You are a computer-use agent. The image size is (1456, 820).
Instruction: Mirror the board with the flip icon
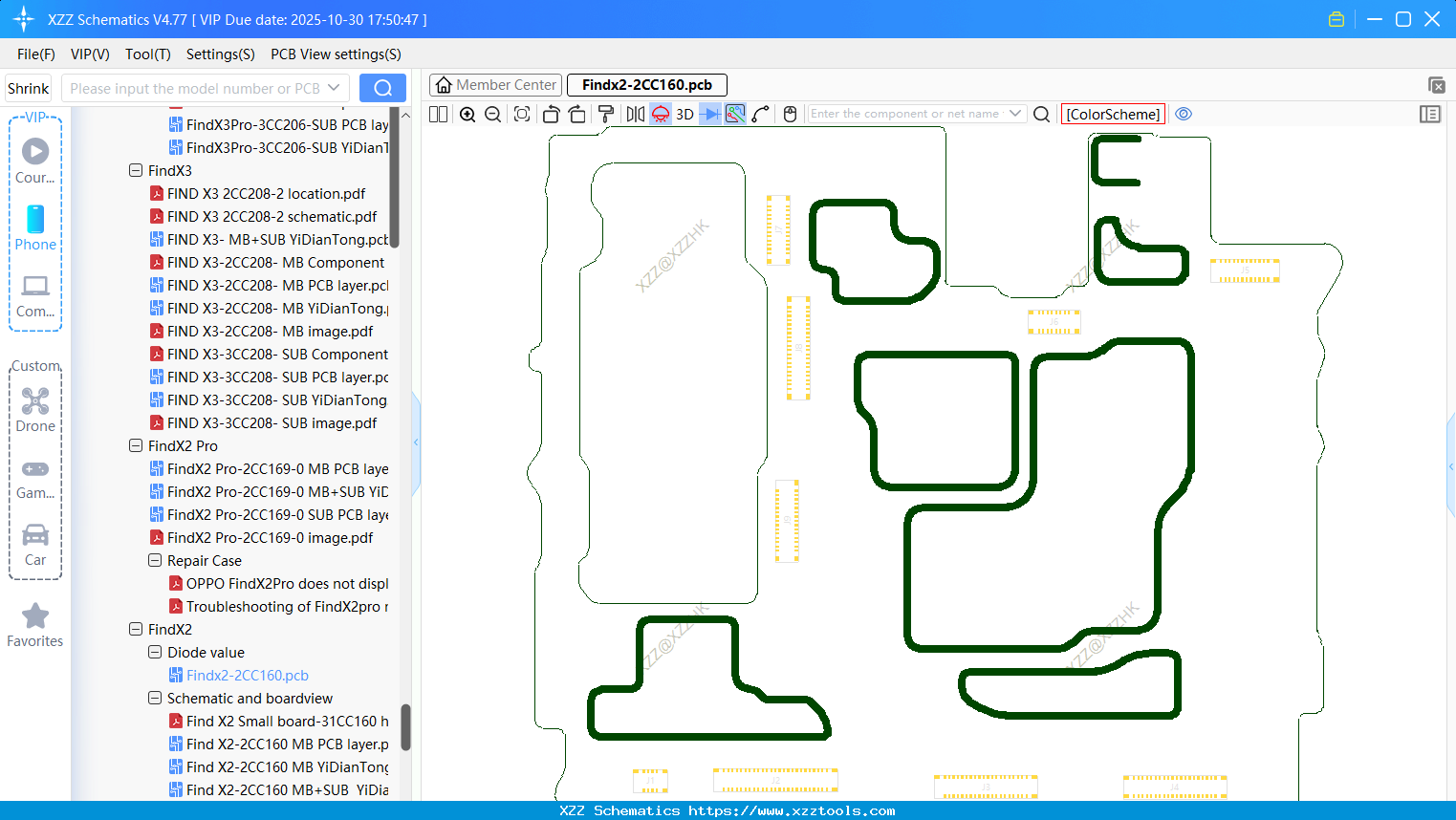coord(636,114)
